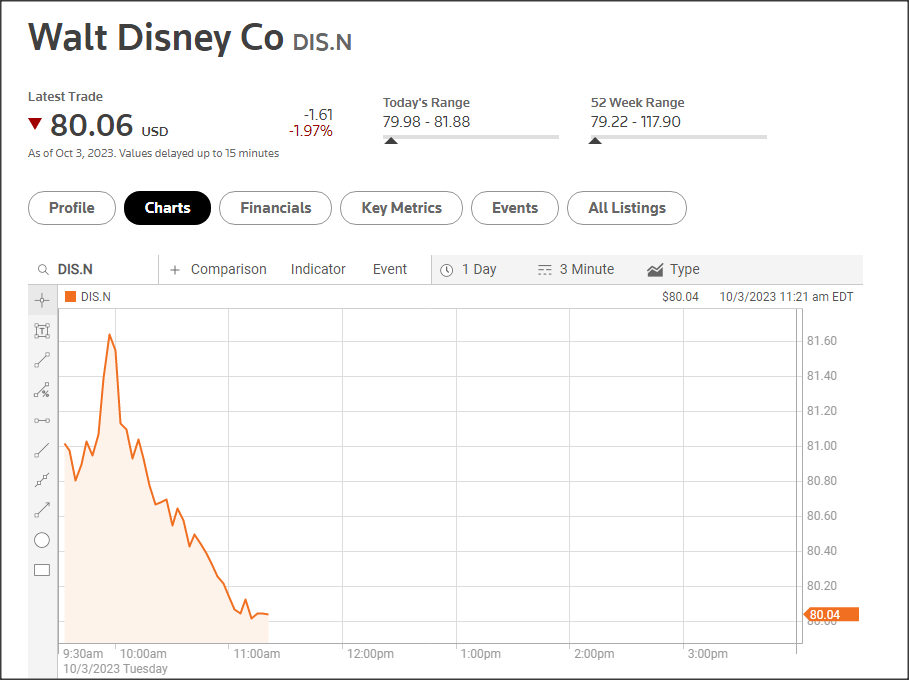Click the DIS.N symbol search field
The width and height of the screenshot is (909, 680).
coord(94,270)
